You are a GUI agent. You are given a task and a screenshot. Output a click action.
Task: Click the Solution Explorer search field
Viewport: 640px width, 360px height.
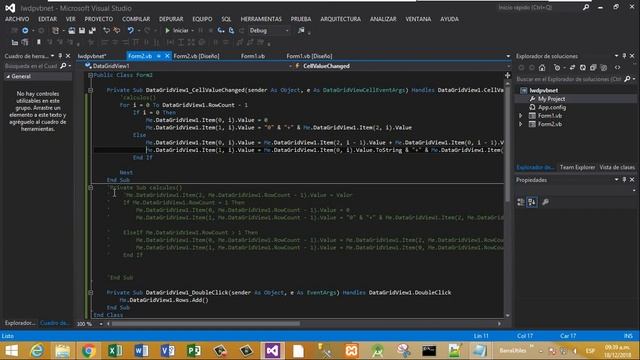click(x=569, y=79)
